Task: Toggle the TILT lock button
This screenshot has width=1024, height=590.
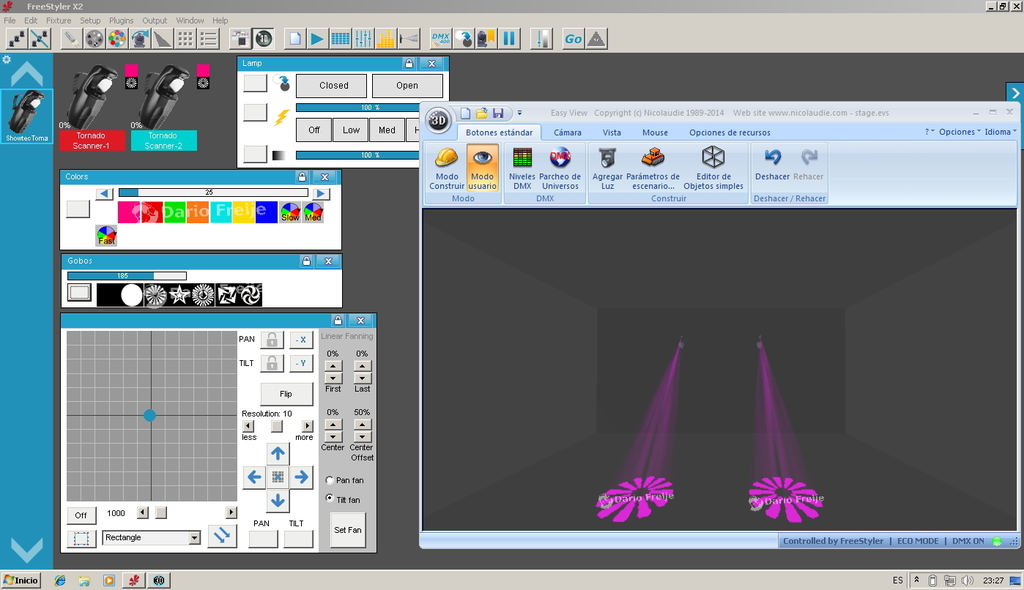Action: pyautogui.click(x=272, y=363)
